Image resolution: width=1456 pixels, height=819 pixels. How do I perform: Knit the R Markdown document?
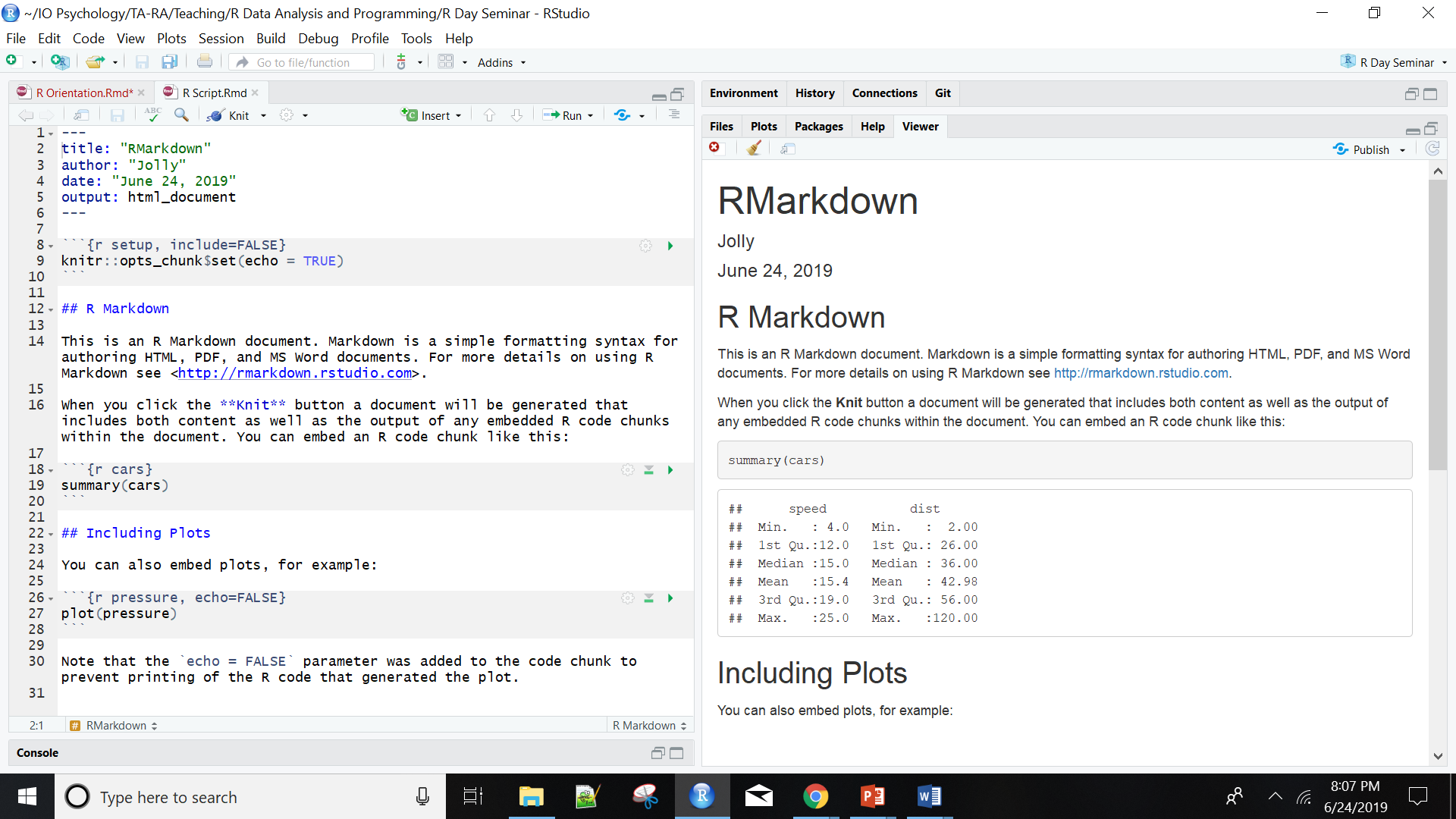(x=229, y=115)
